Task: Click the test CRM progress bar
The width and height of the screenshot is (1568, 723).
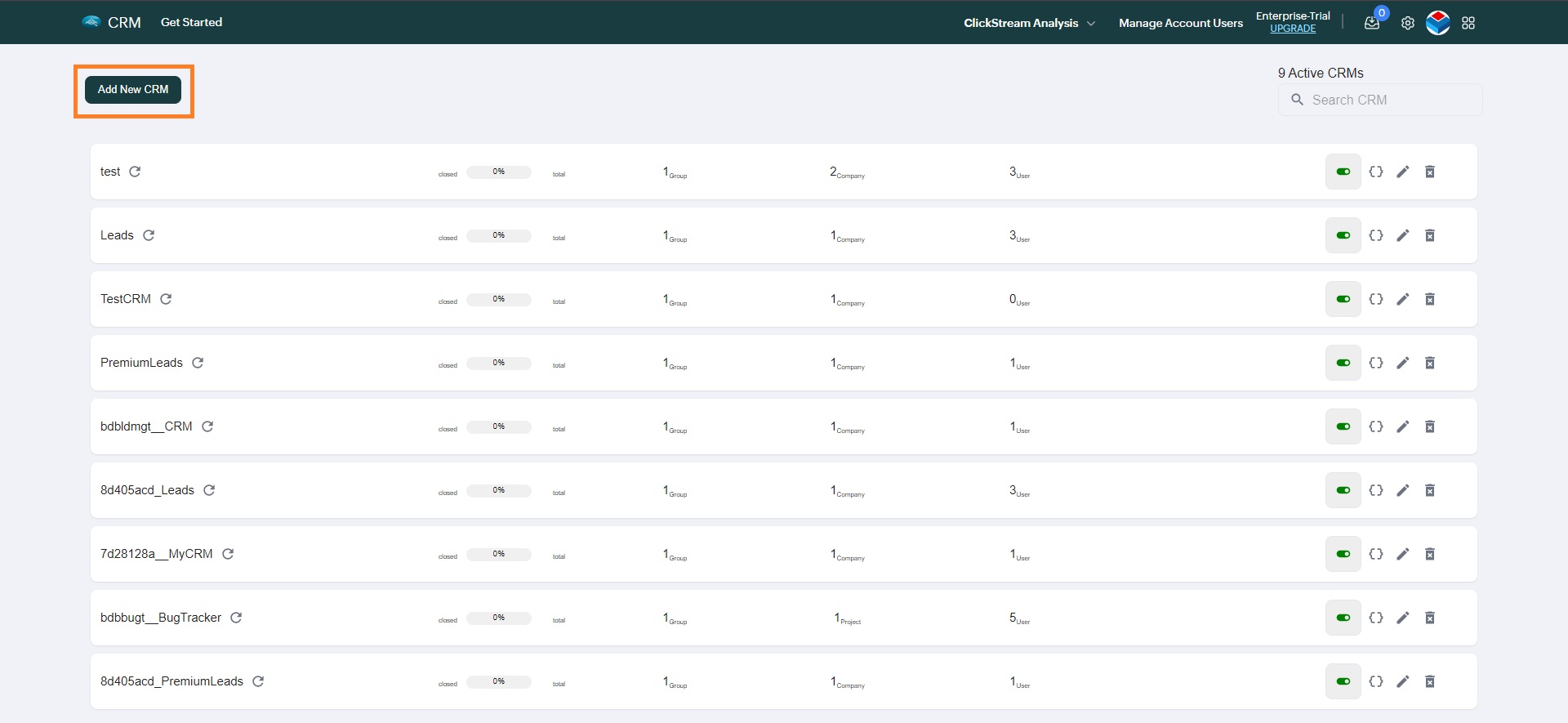Action: coord(499,172)
